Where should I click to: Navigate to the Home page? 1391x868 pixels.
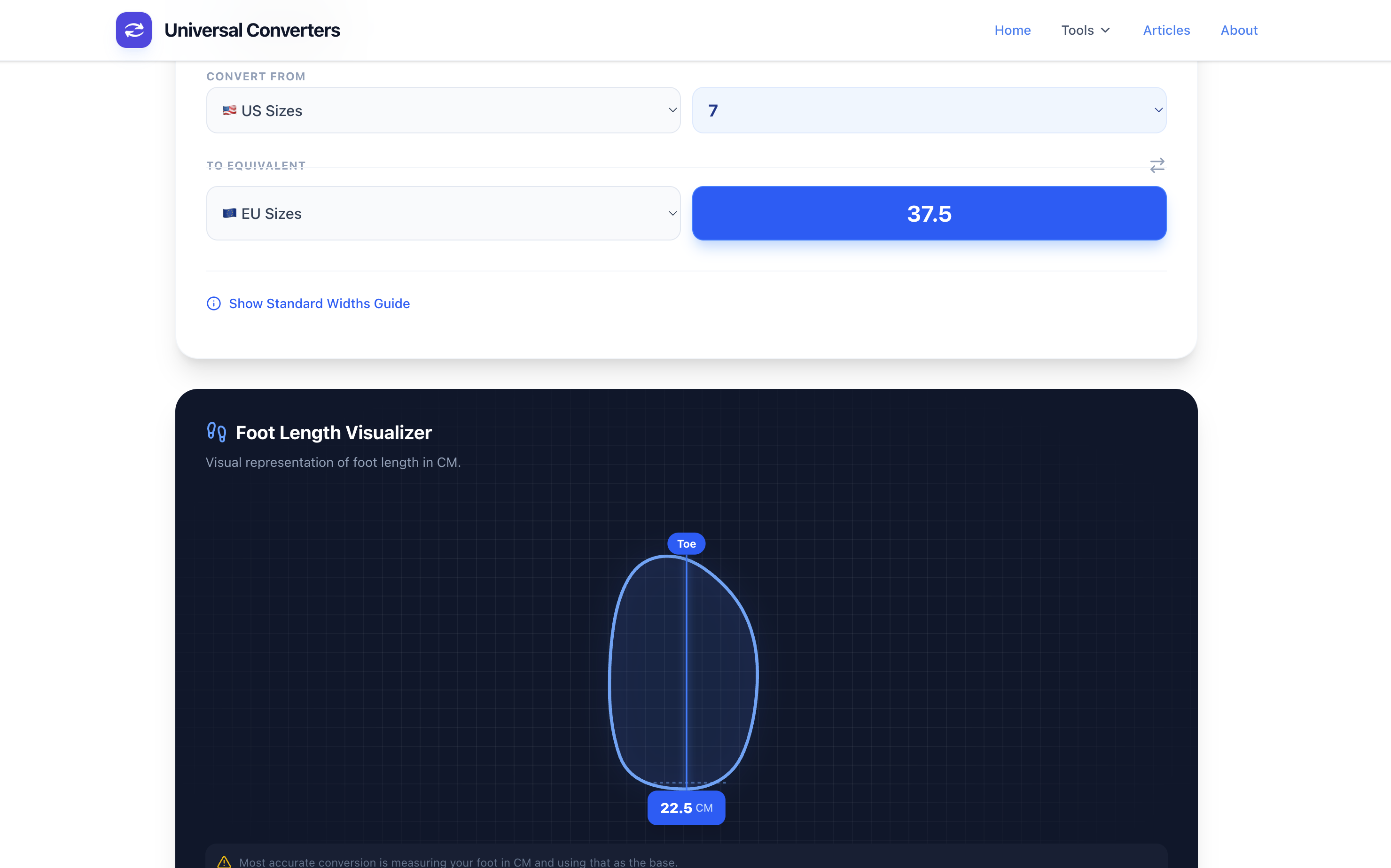1012,30
